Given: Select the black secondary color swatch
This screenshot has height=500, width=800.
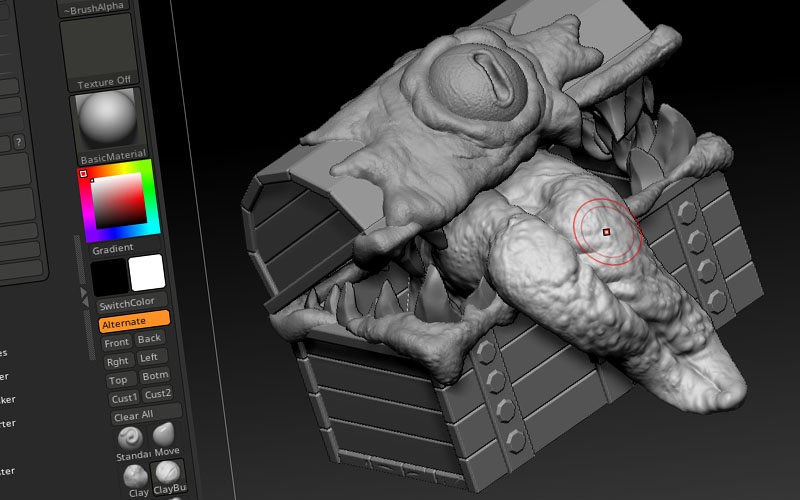Looking at the screenshot, I should coord(109,276).
